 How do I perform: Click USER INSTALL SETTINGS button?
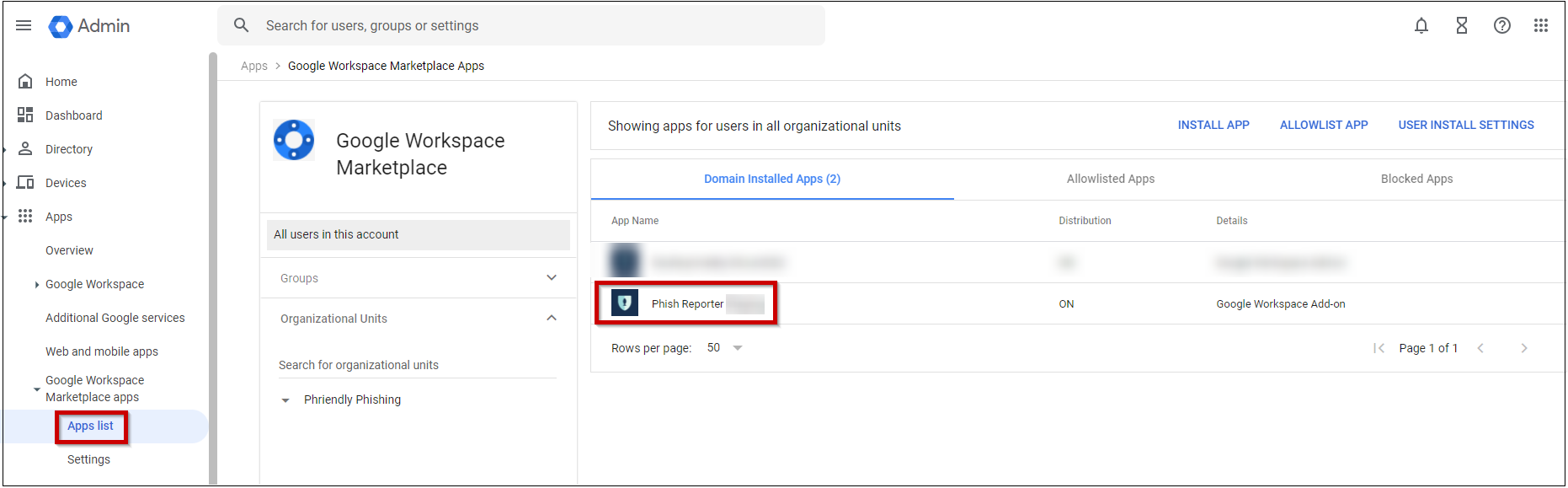click(1466, 125)
